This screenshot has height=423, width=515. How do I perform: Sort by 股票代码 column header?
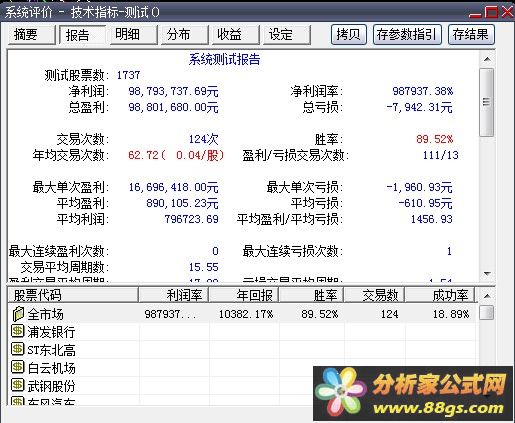pyautogui.click(x=73, y=295)
